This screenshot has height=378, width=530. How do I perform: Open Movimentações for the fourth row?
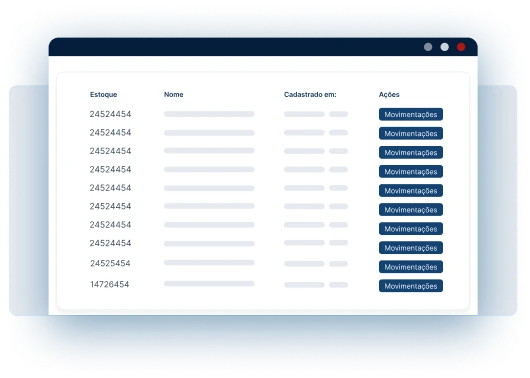tap(411, 171)
